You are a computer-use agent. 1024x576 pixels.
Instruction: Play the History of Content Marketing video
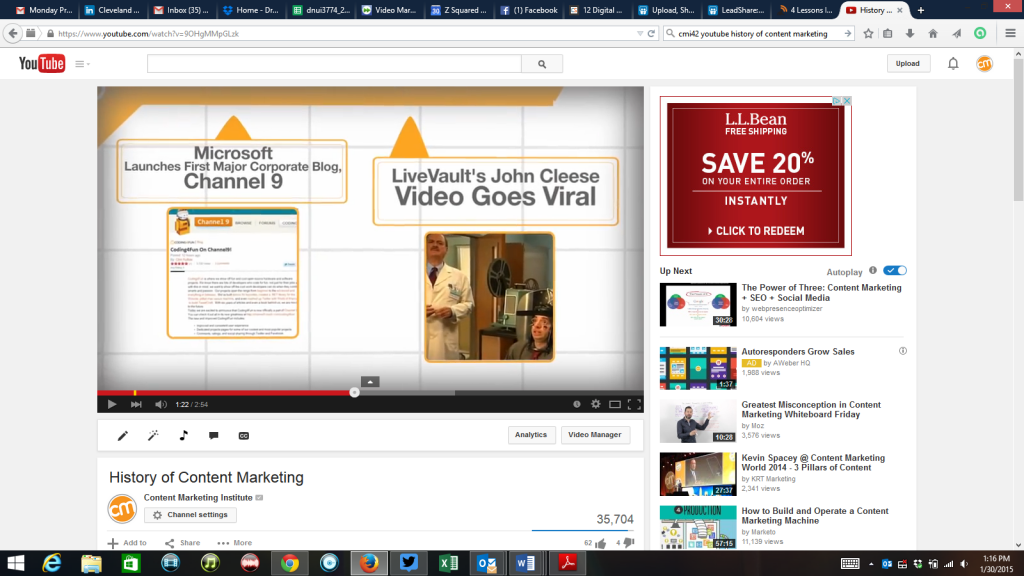click(112, 404)
